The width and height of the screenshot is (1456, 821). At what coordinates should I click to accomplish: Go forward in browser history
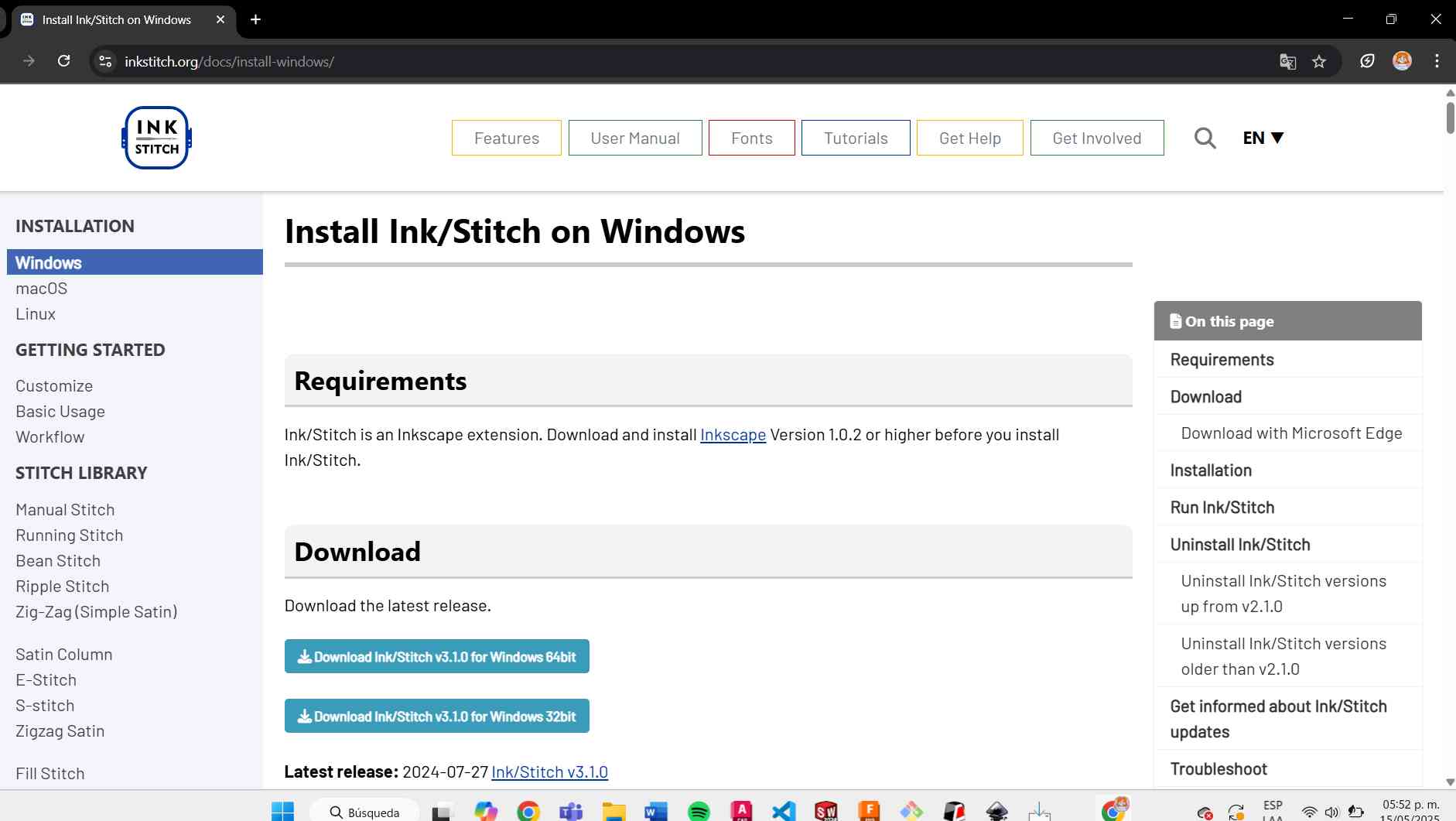click(29, 60)
